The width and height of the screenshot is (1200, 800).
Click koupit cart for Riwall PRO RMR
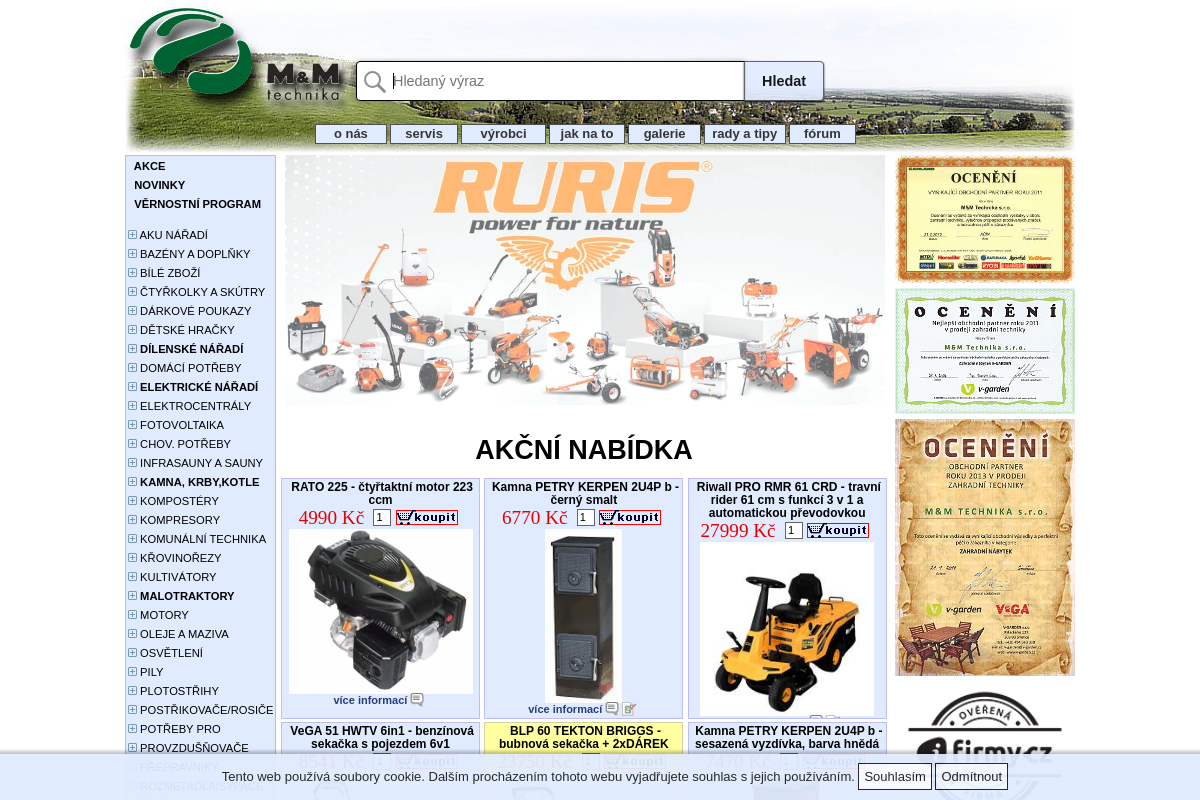pos(838,530)
